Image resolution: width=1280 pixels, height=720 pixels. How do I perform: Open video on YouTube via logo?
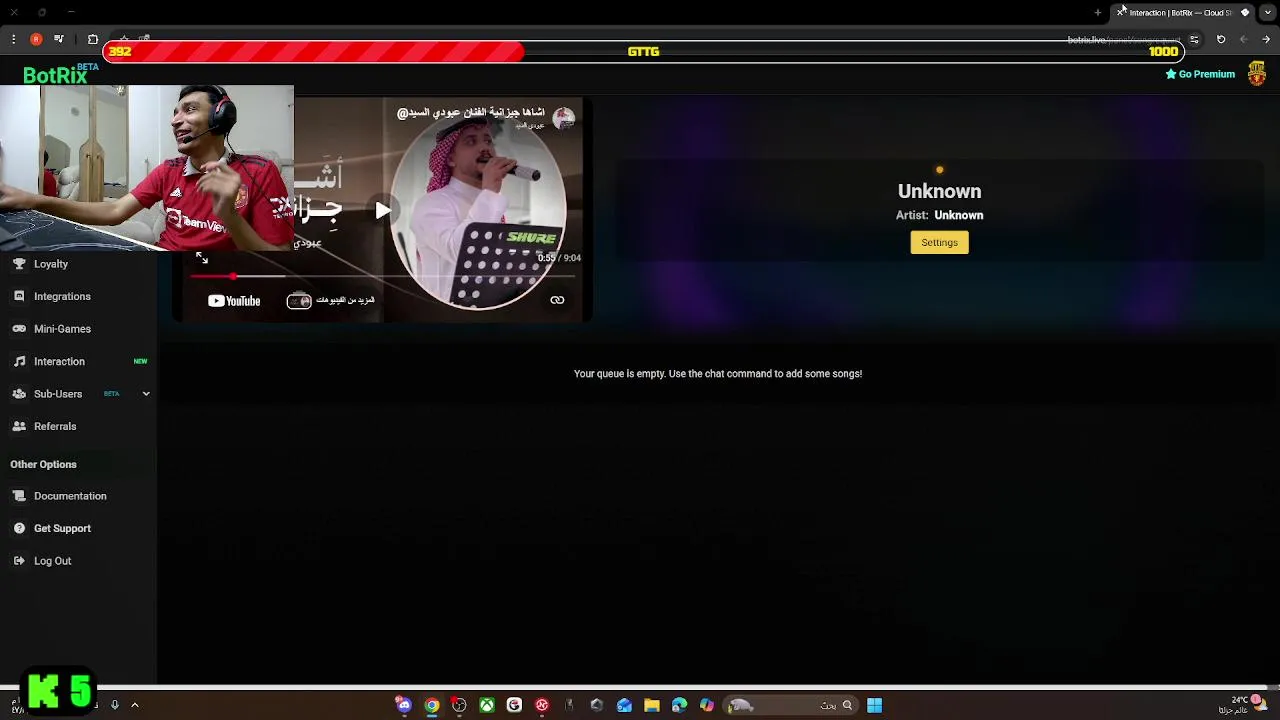pyautogui.click(x=234, y=301)
